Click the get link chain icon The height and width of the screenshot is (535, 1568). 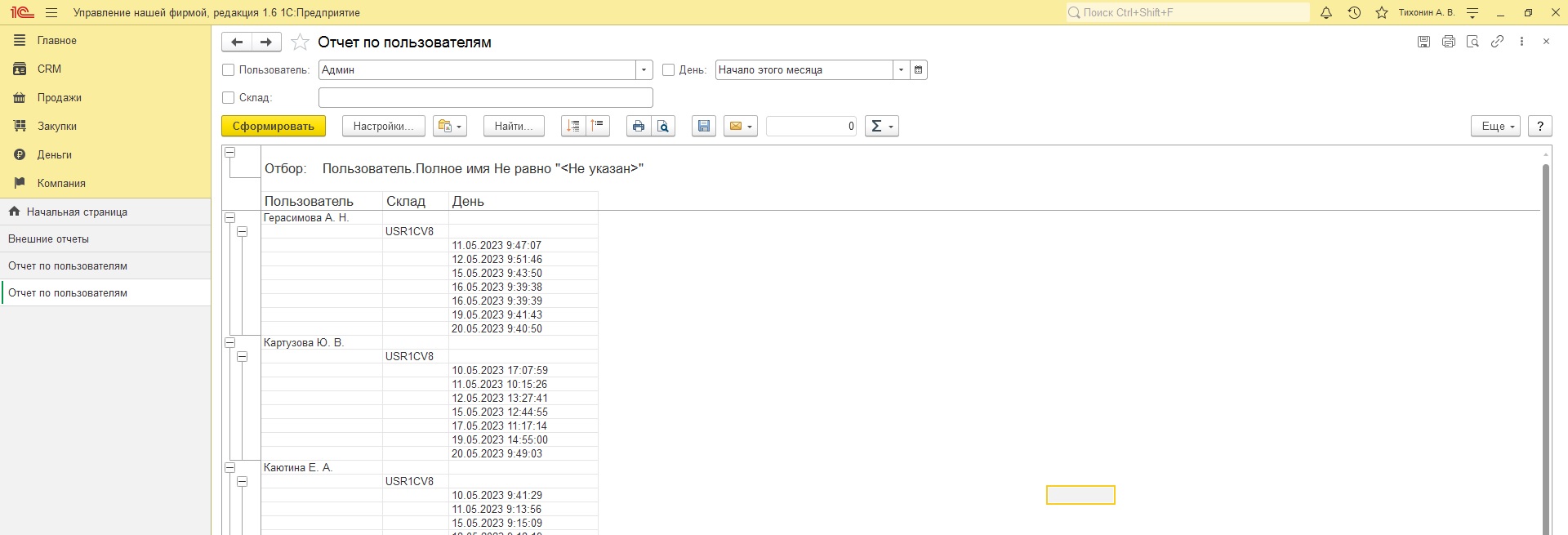tap(1497, 42)
